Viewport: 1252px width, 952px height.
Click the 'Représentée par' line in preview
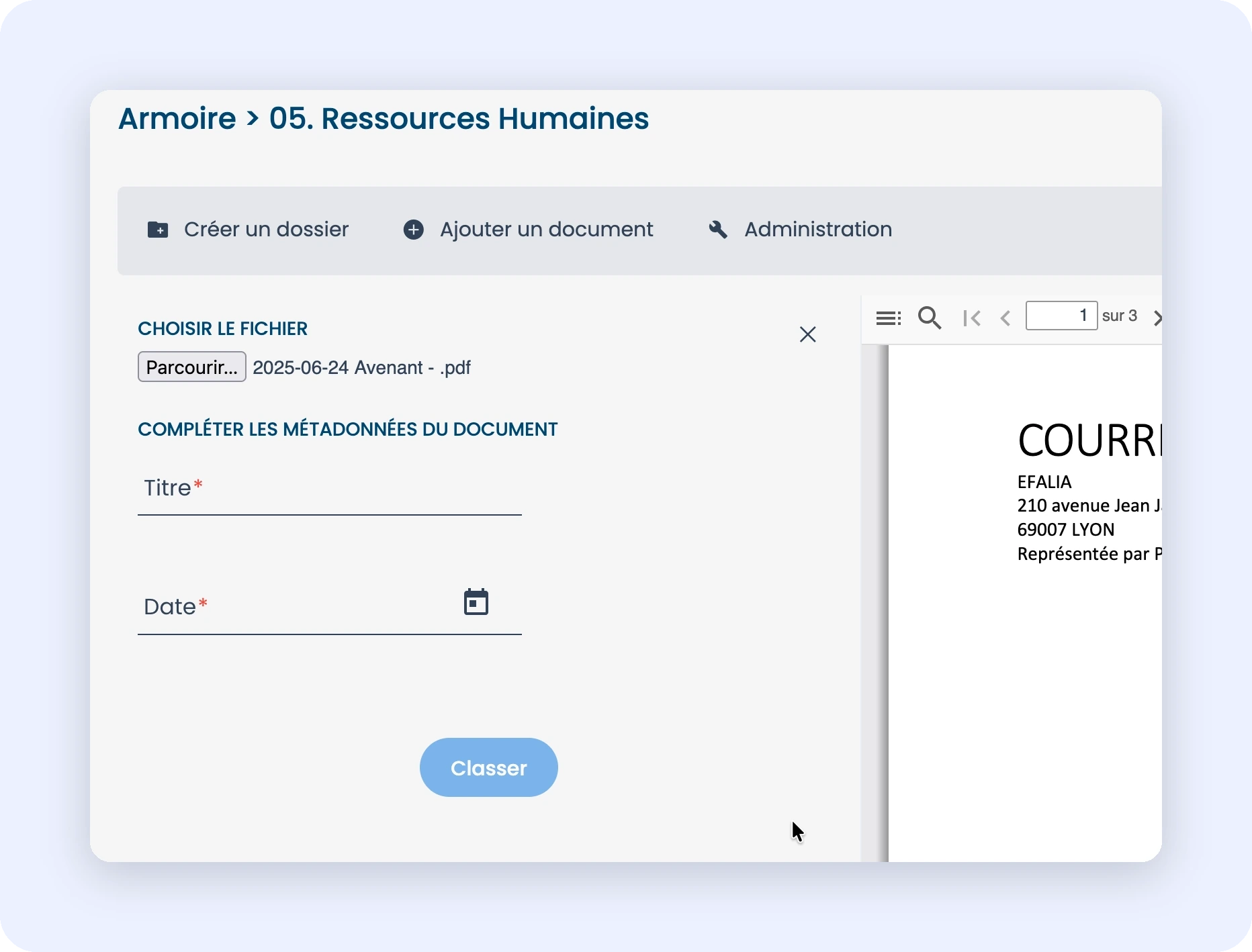pyautogui.click(x=1089, y=554)
